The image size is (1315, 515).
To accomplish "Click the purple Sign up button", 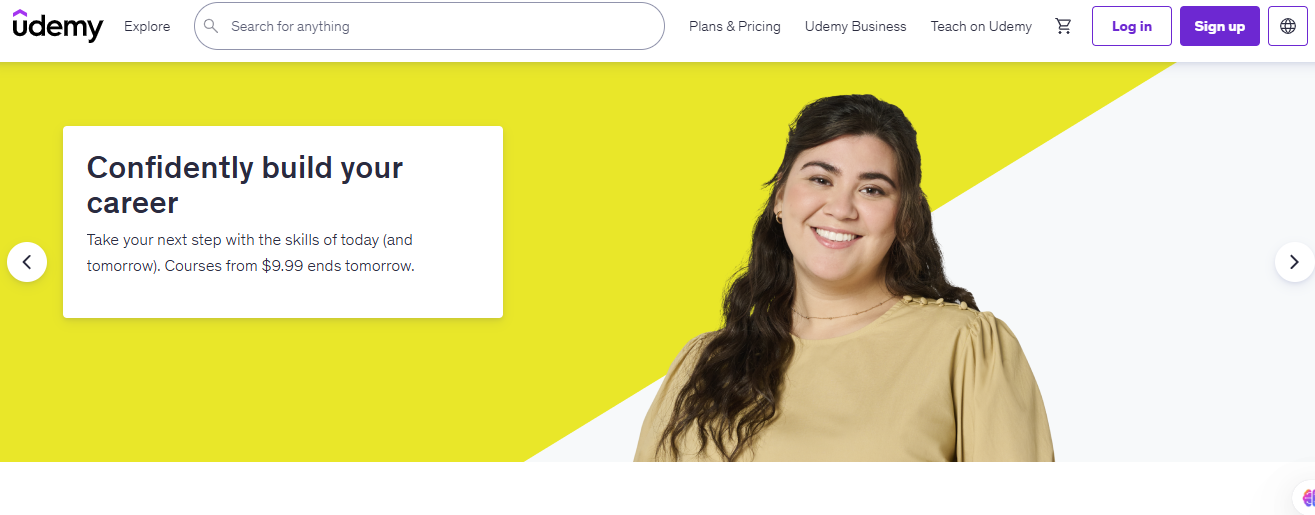I will pyautogui.click(x=1220, y=26).
